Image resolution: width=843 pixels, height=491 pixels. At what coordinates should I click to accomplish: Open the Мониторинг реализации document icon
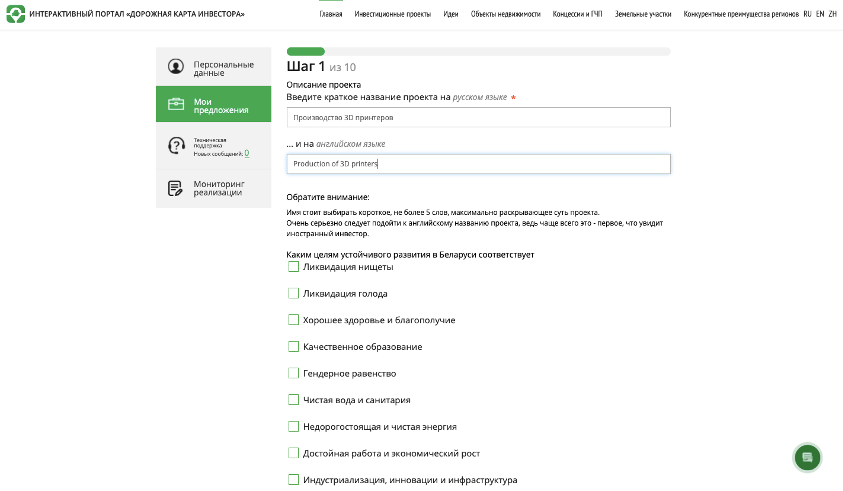click(x=175, y=188)
